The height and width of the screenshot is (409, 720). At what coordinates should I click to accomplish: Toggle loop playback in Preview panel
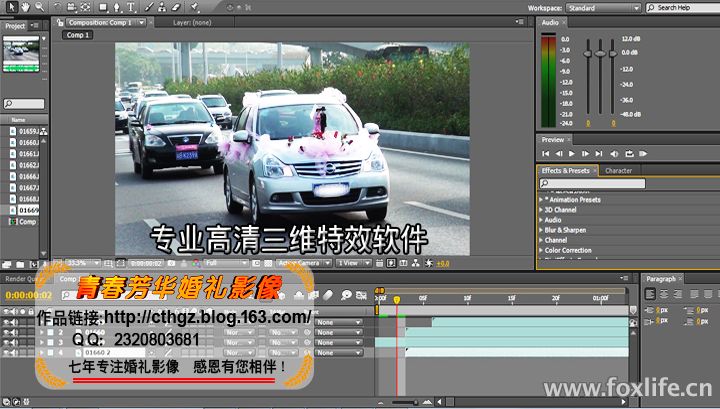(629, 154)
